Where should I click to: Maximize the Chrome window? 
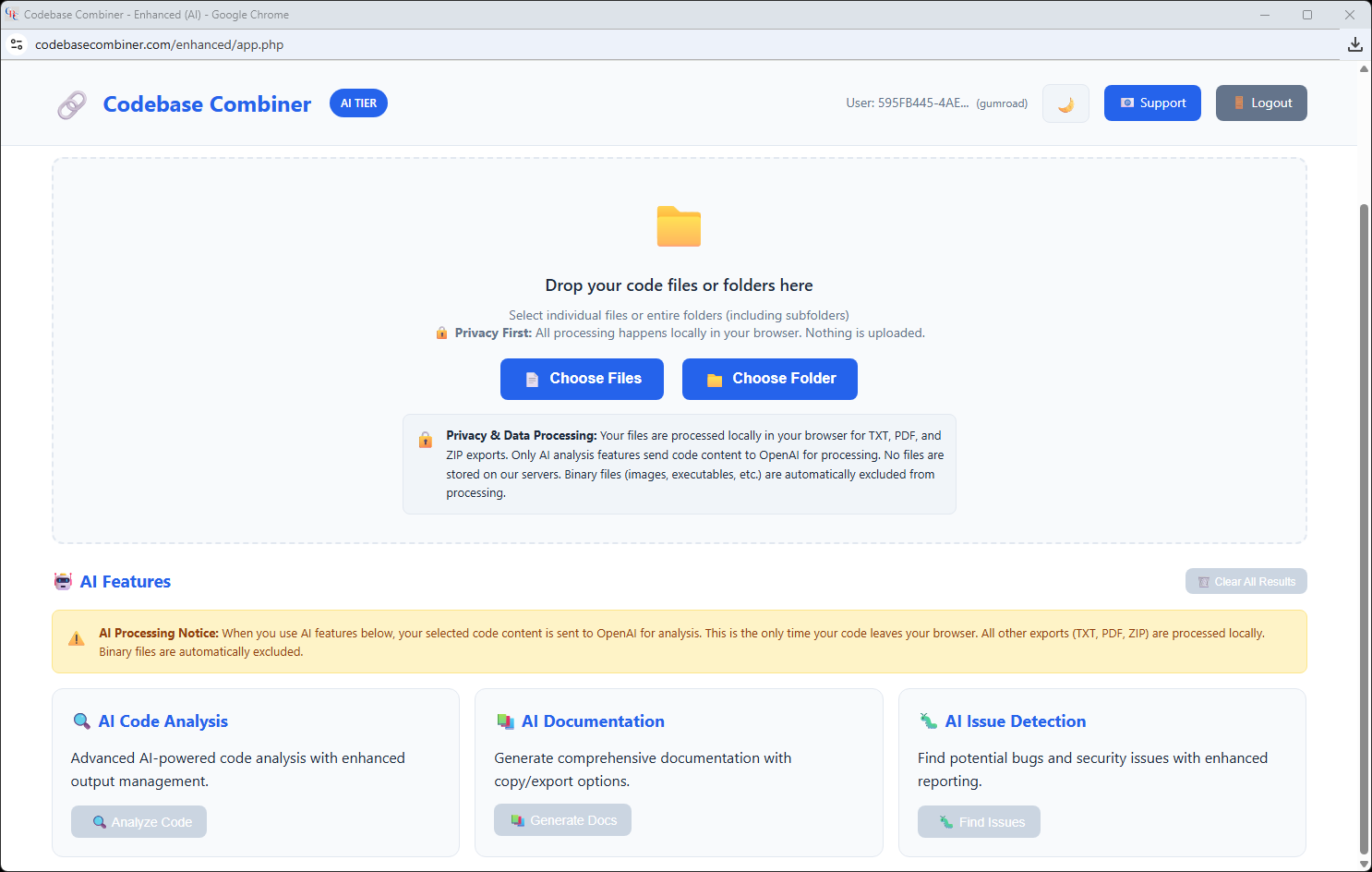pyautogui.click(x=1307, y=14)
